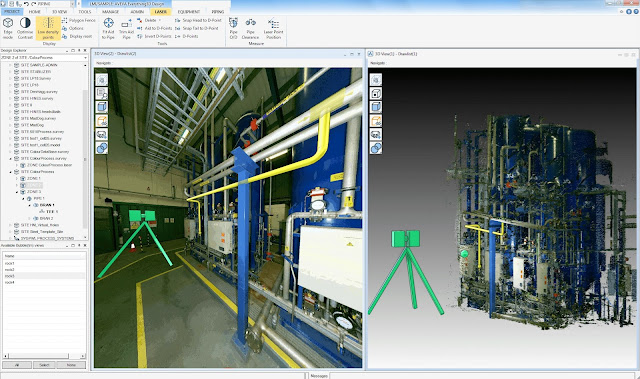Image resolution: width=640 pixels, height=379 pixels.
Task: Expand SITE SAMPLE-ADMIN node
Action: click(11, 65)
